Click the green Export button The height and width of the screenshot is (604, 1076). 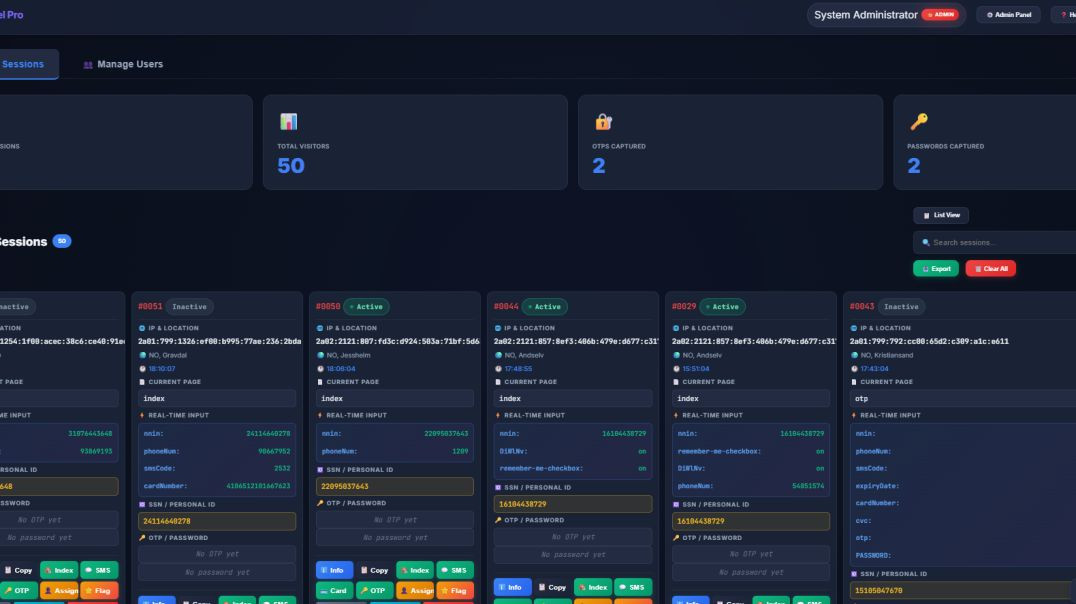point(935,268)
